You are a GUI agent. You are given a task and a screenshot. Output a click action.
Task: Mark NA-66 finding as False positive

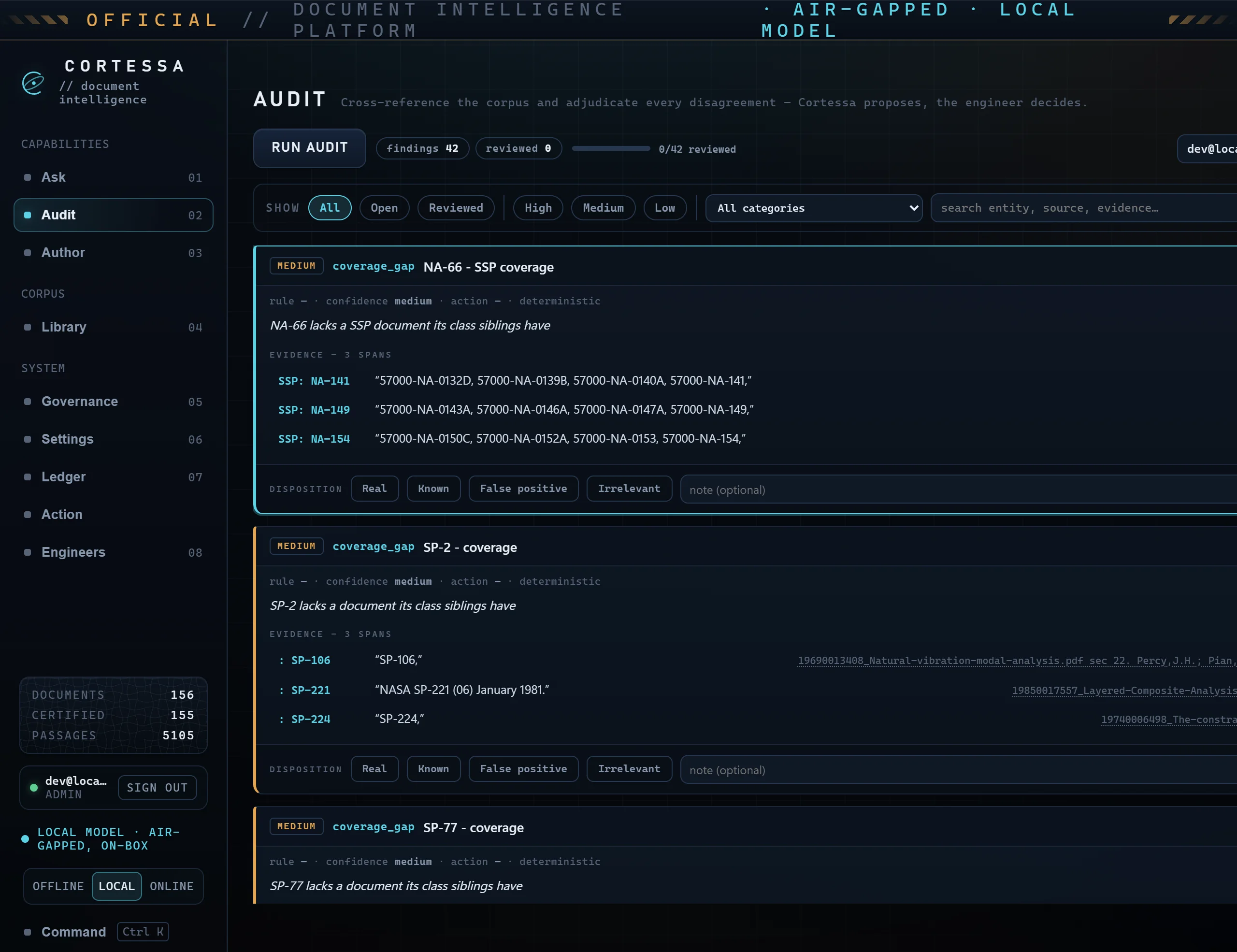pos(523,488)
